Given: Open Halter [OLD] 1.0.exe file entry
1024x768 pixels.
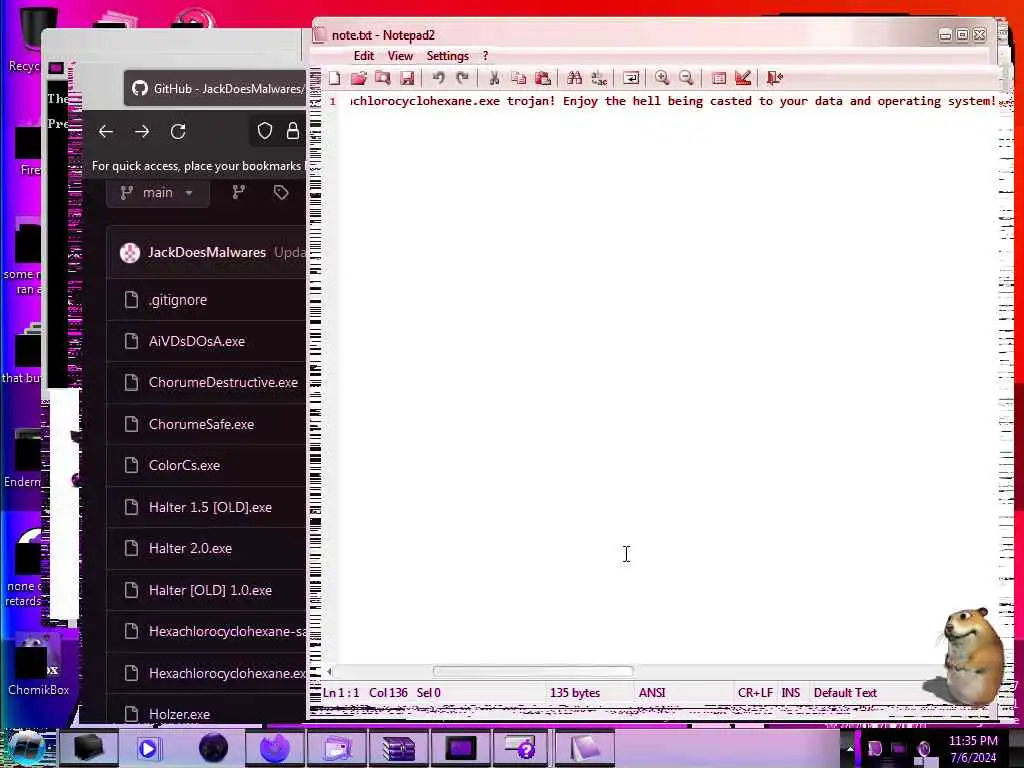Looking at the screenshot, I should point(210,590).
